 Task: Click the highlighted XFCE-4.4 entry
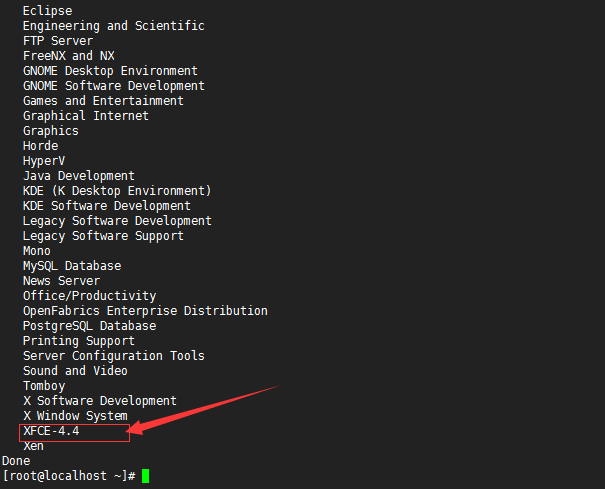[51, 431]
